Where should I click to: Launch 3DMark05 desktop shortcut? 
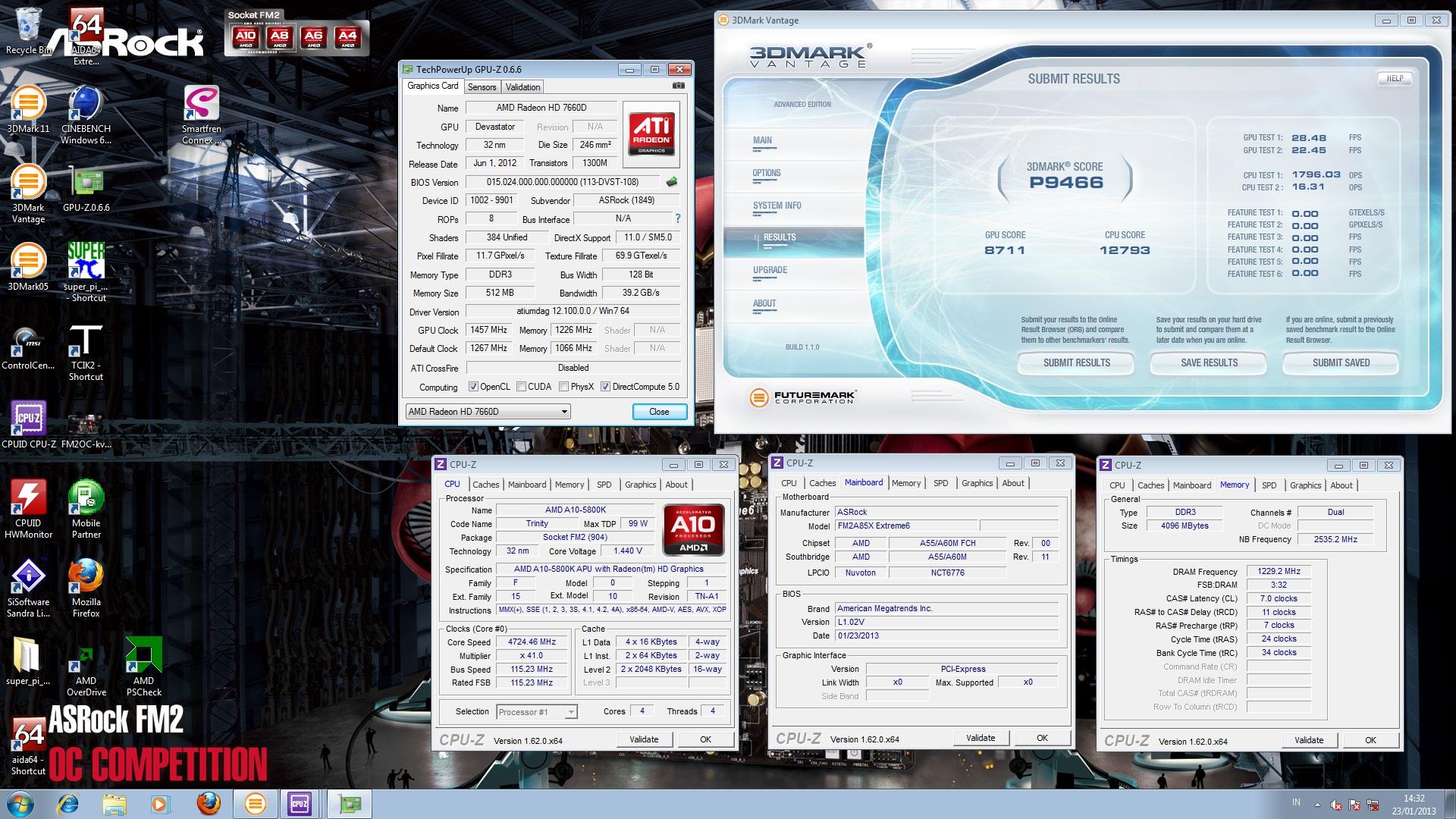(28, 268)
